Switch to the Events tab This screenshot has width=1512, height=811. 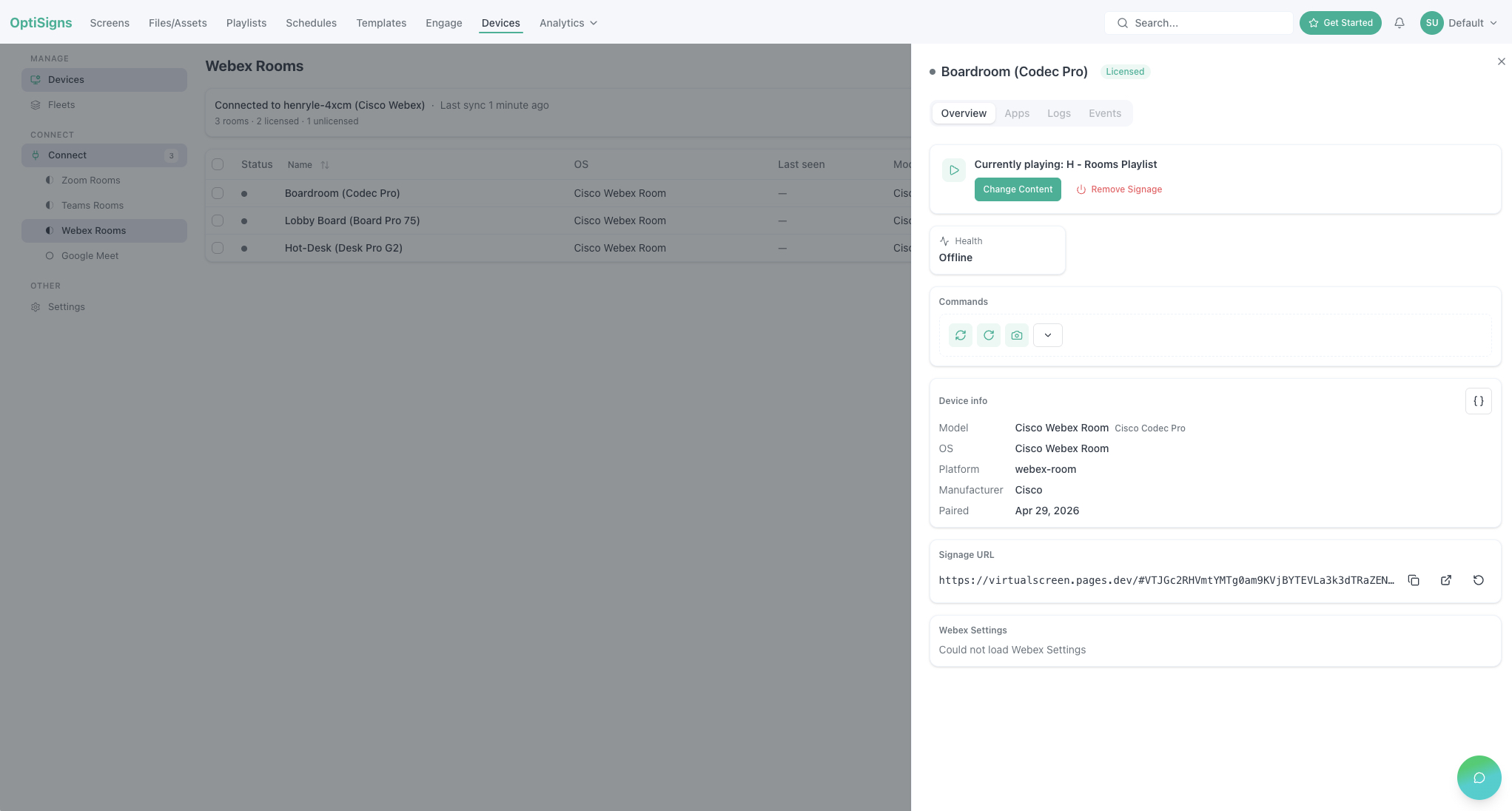pos(1105,113)
